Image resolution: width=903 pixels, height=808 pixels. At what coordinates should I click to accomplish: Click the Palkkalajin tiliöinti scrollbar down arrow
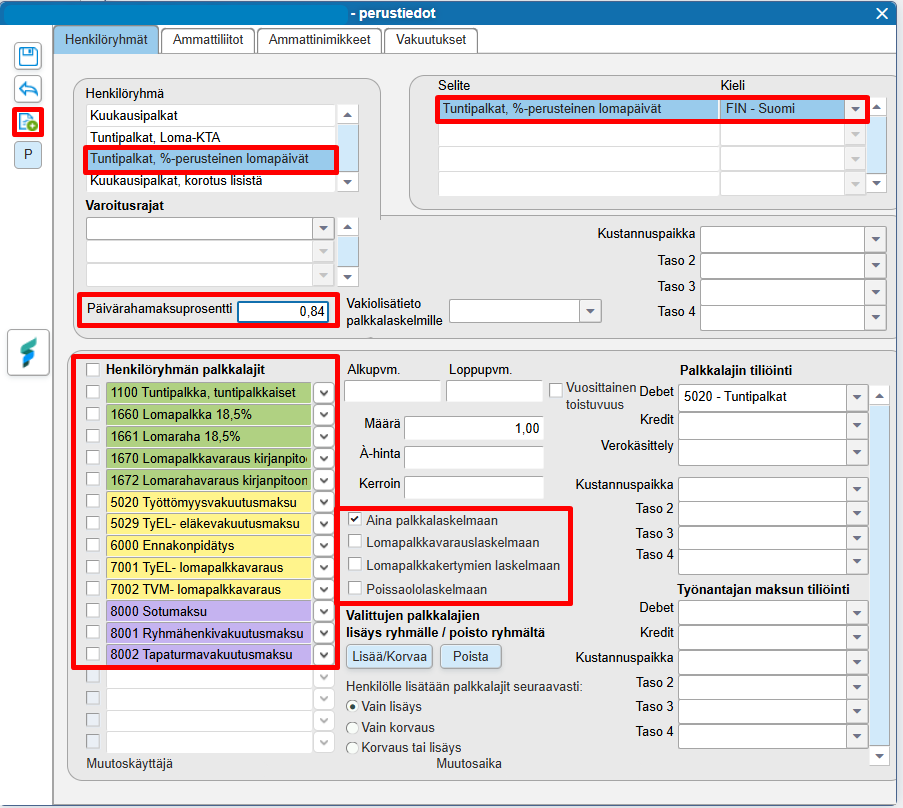click(x=879, y=756)
